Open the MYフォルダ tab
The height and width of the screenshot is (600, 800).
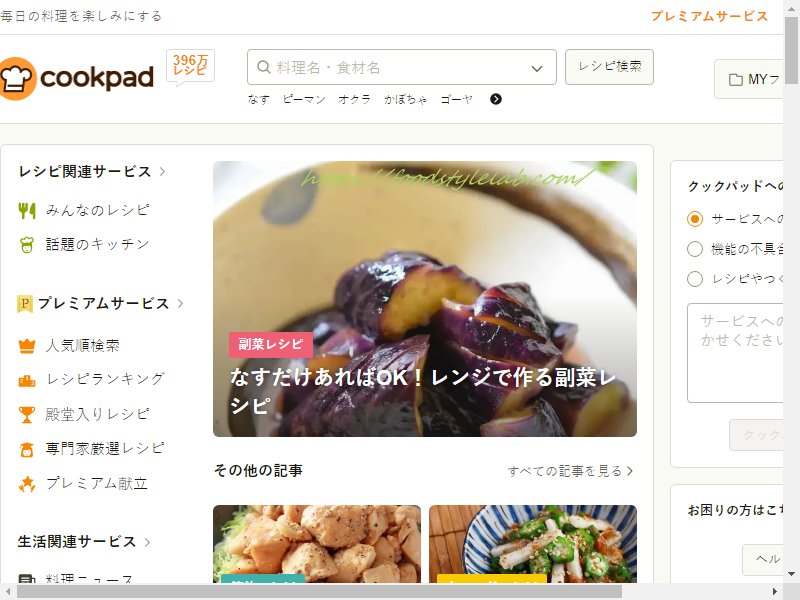point(748,79)
